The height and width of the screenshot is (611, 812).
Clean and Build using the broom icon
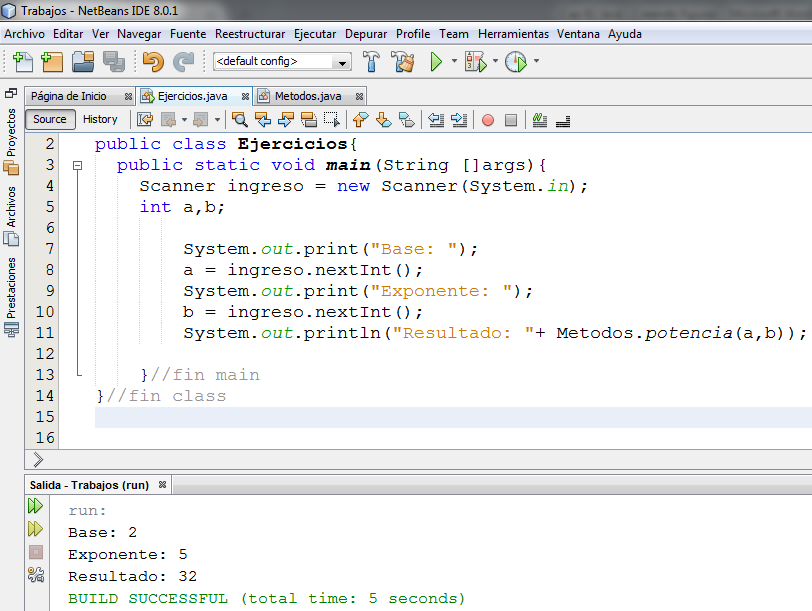tap(401, 61)
